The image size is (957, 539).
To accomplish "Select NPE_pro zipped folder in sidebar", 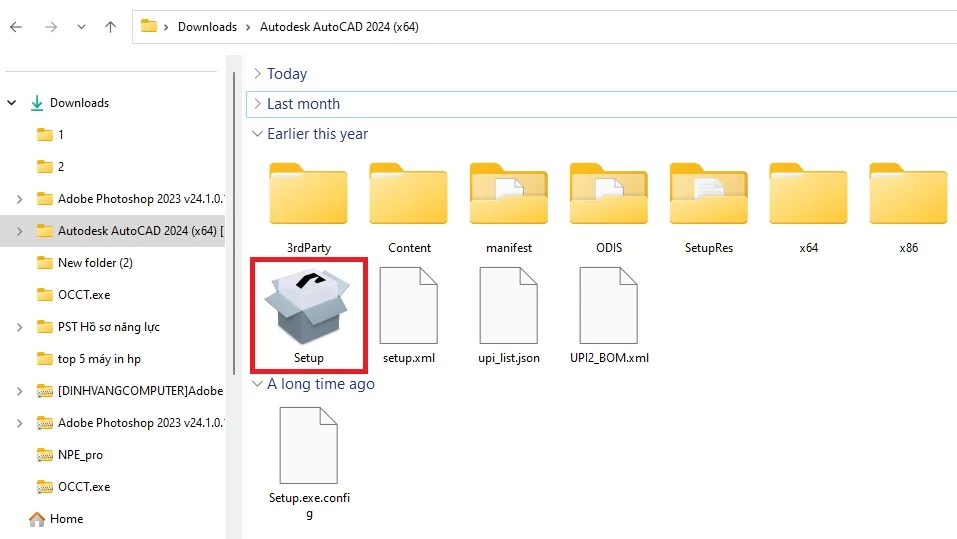I will pyautogui.click(x=70, y=455).
